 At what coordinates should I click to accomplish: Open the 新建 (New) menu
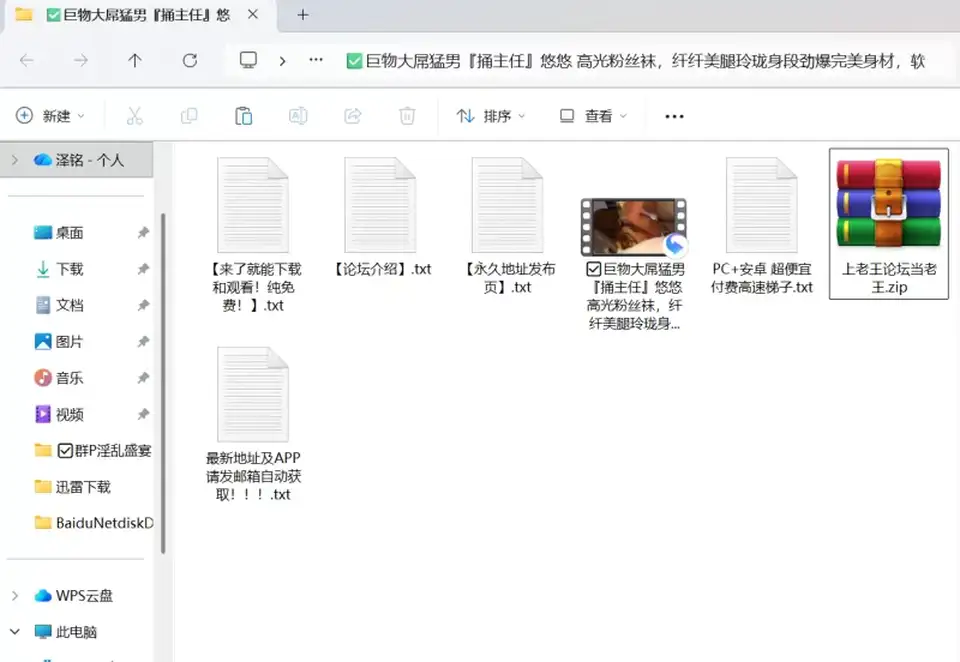click(50, 116)
